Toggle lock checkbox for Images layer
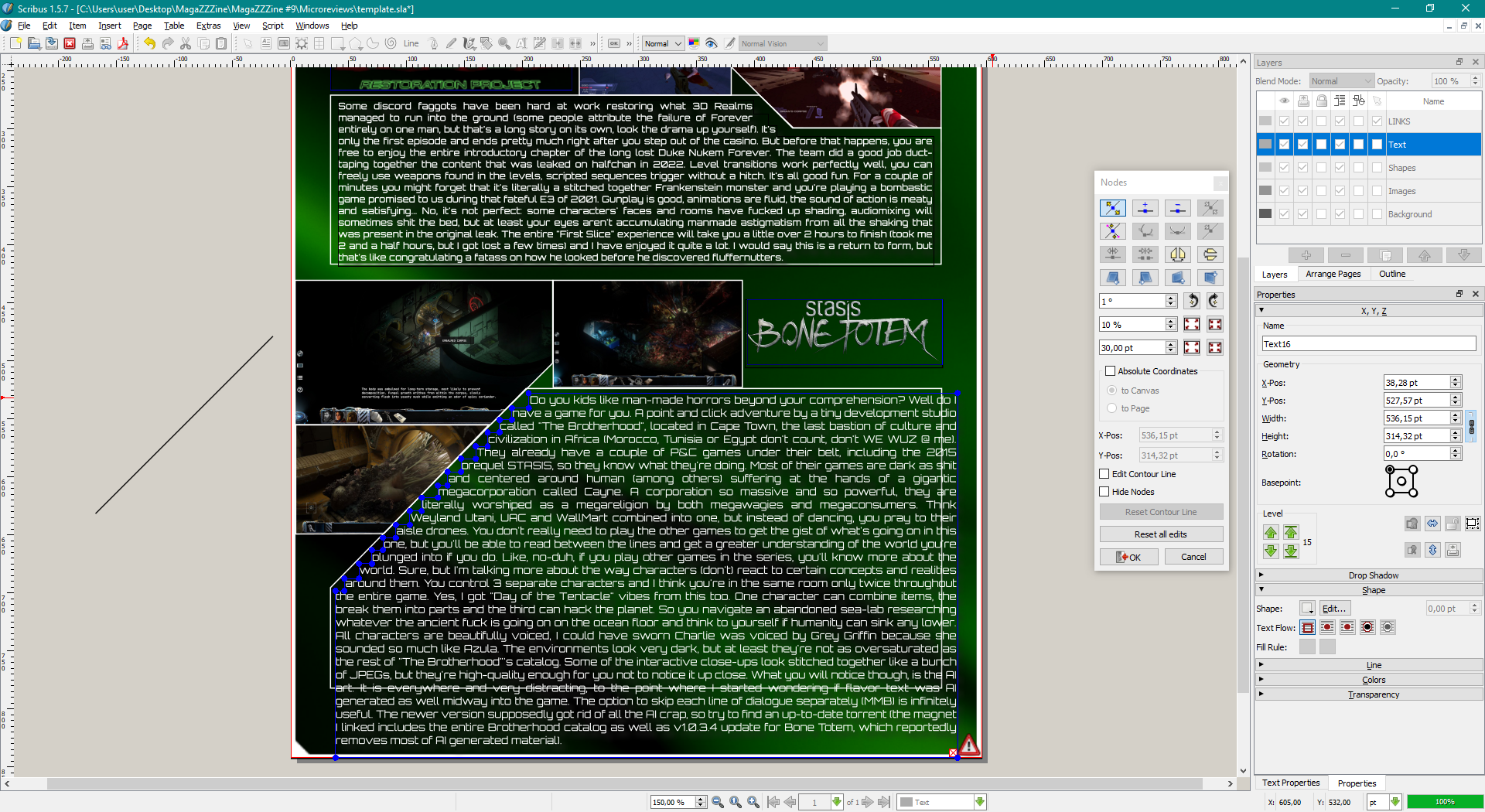The image size is (1485, 812). pyautogui.click(x=1322, y=191)
